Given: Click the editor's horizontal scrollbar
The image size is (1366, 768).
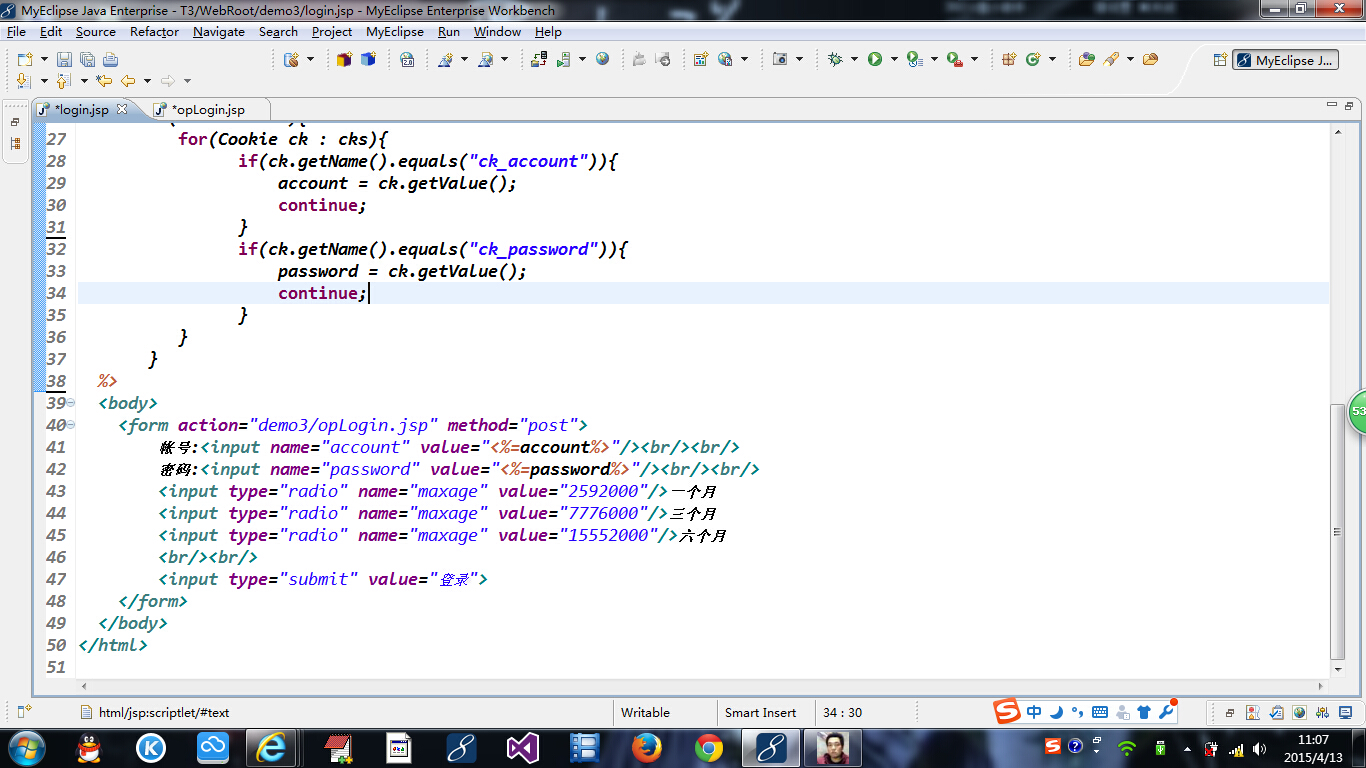Looking at the screenshot, I should click(703, 686).
